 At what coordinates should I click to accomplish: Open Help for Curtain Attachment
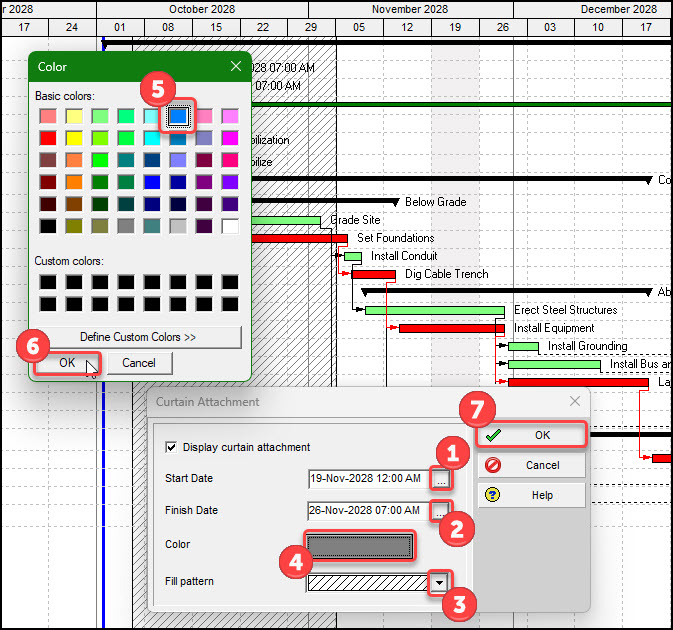pos(530,495)
